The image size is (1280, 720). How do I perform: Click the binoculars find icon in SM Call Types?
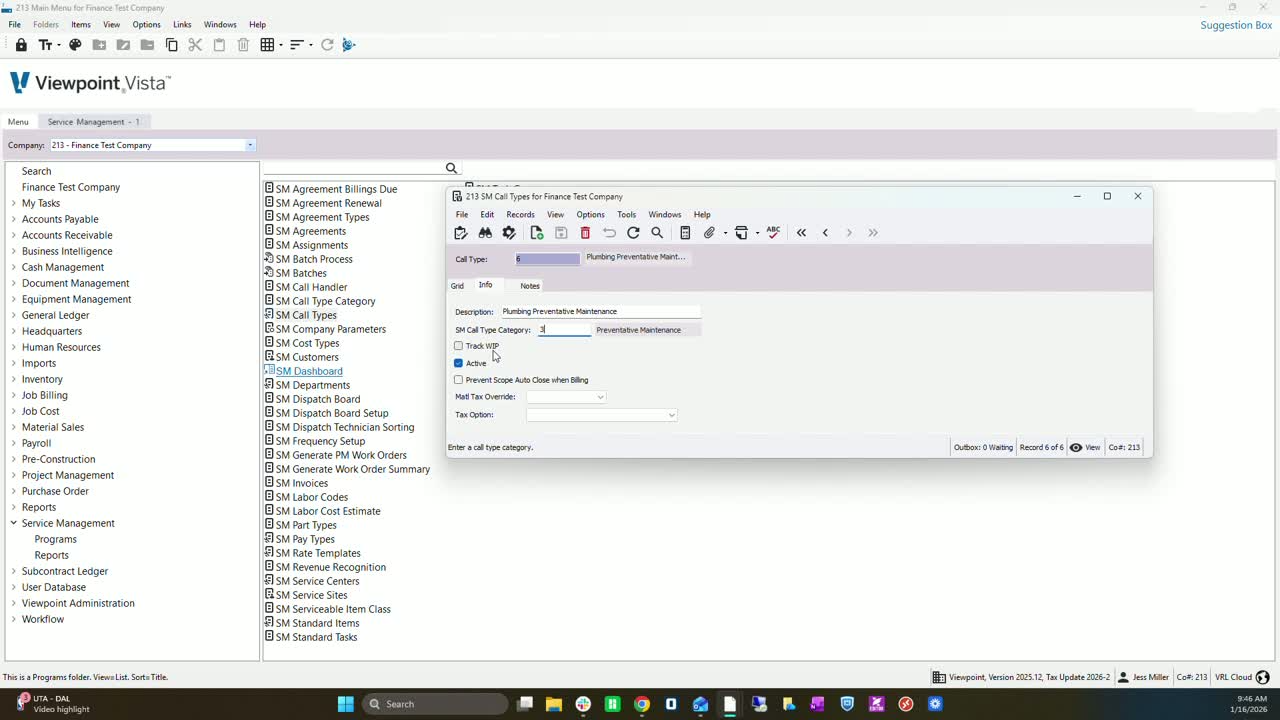tap(485, 233)
